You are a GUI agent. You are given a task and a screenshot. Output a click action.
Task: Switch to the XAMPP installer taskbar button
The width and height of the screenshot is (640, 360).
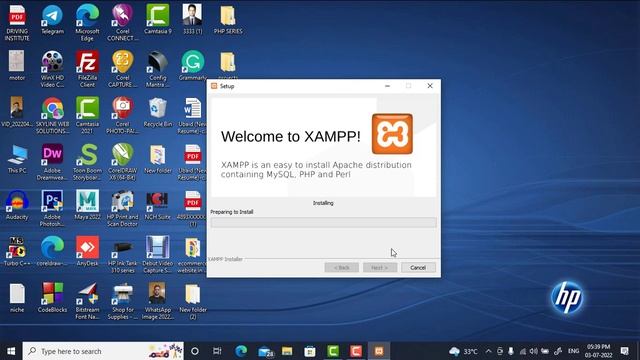point(379,351)
